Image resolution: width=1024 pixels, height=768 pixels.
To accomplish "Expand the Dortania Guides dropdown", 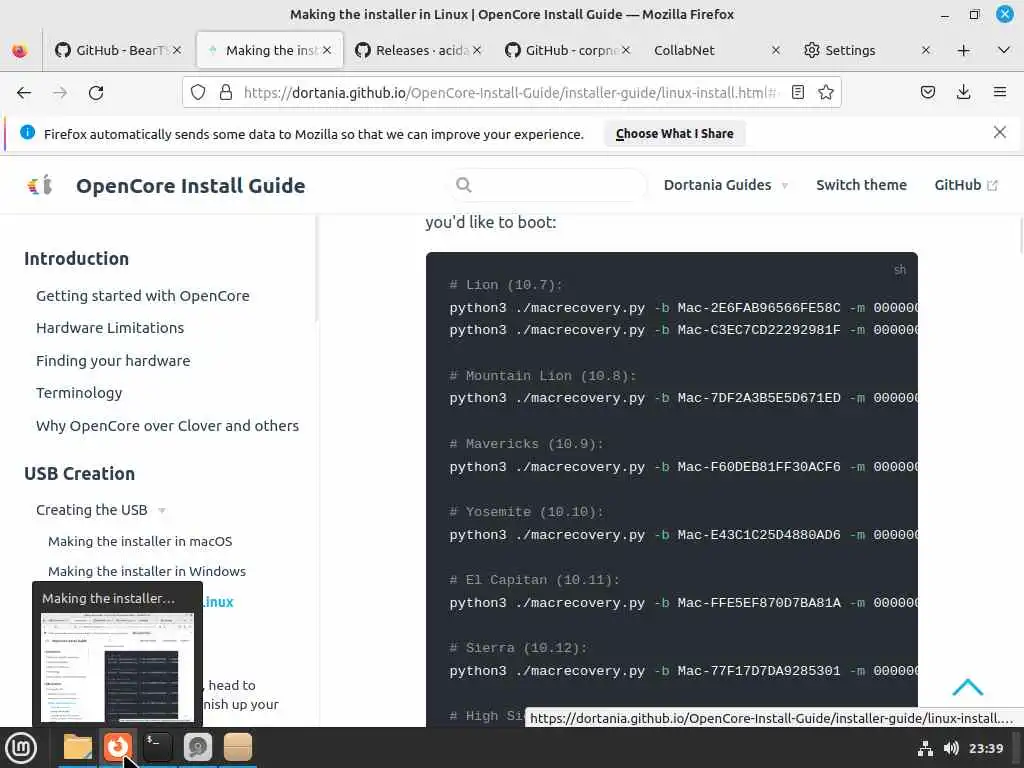I will [726, 185].
